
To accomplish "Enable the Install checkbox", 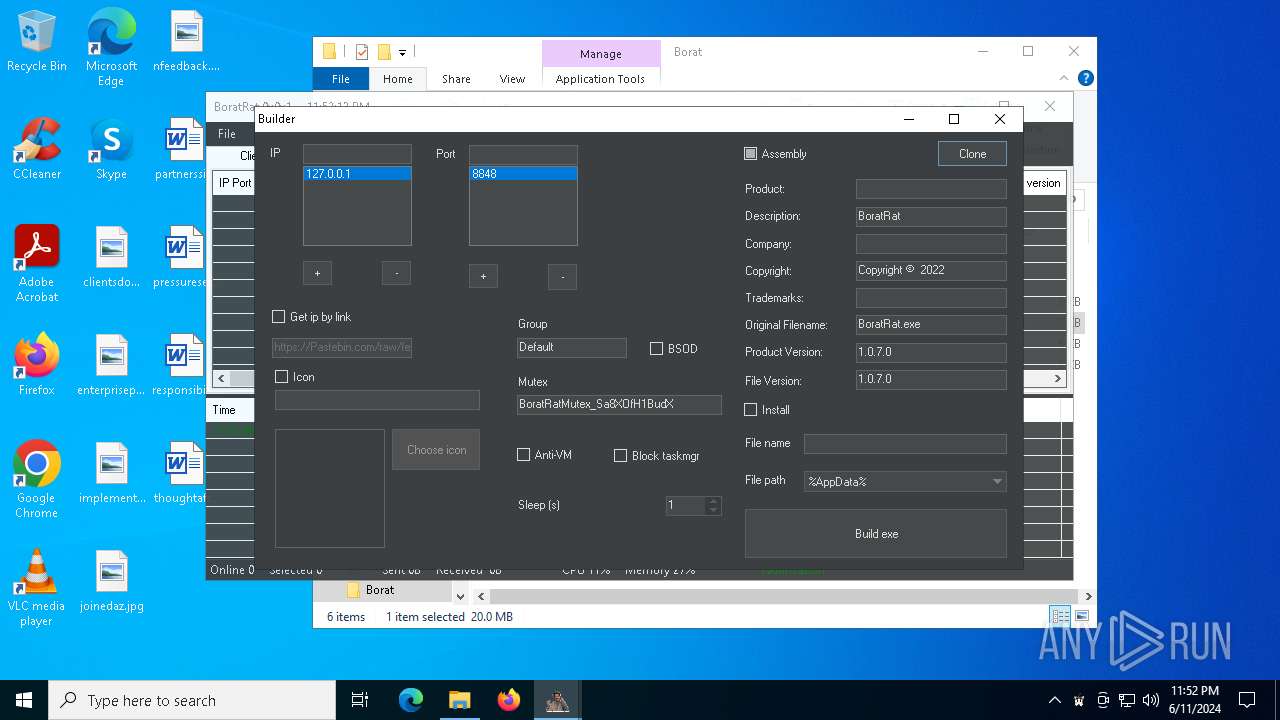I will (x=751, y=410).
